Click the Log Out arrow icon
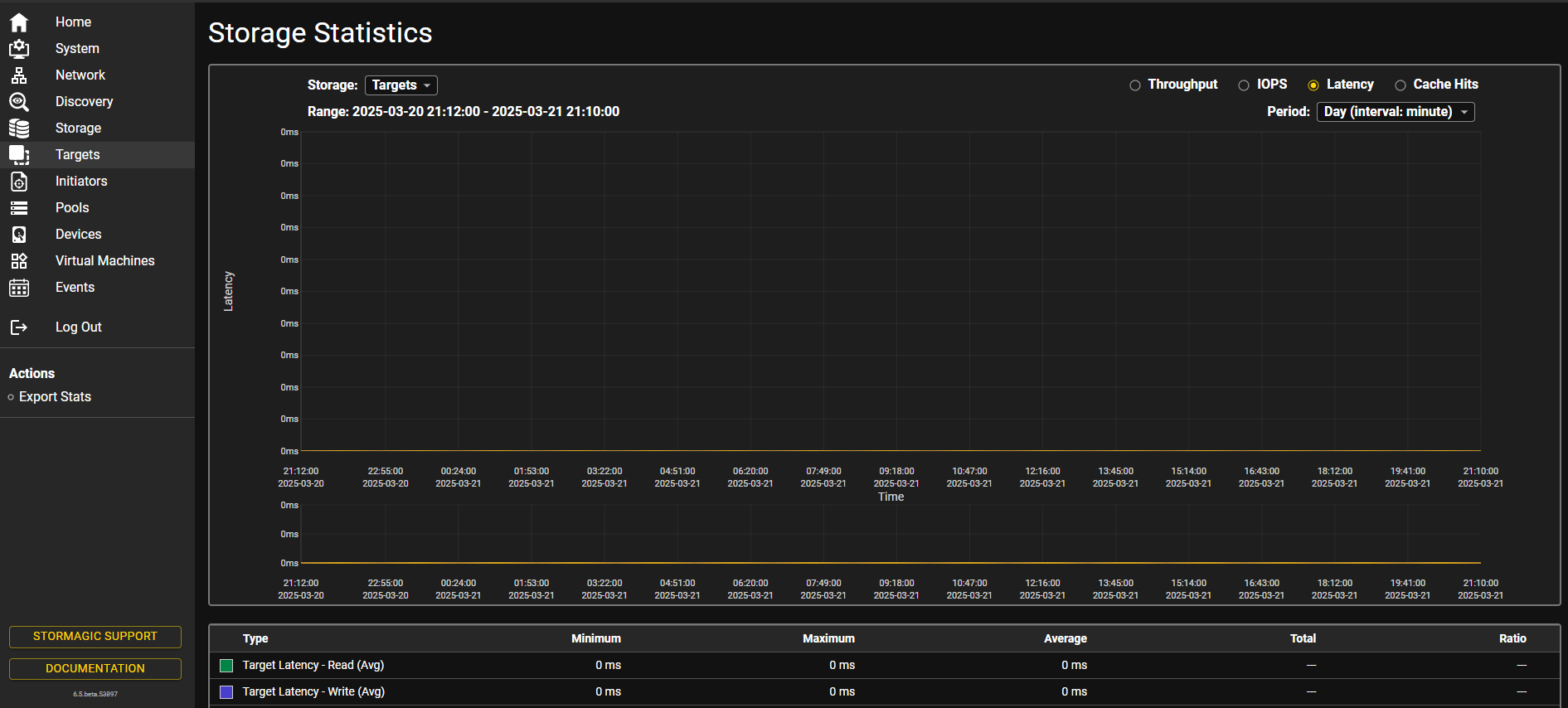The image size is (1568, 708). [x=19, y=327]
